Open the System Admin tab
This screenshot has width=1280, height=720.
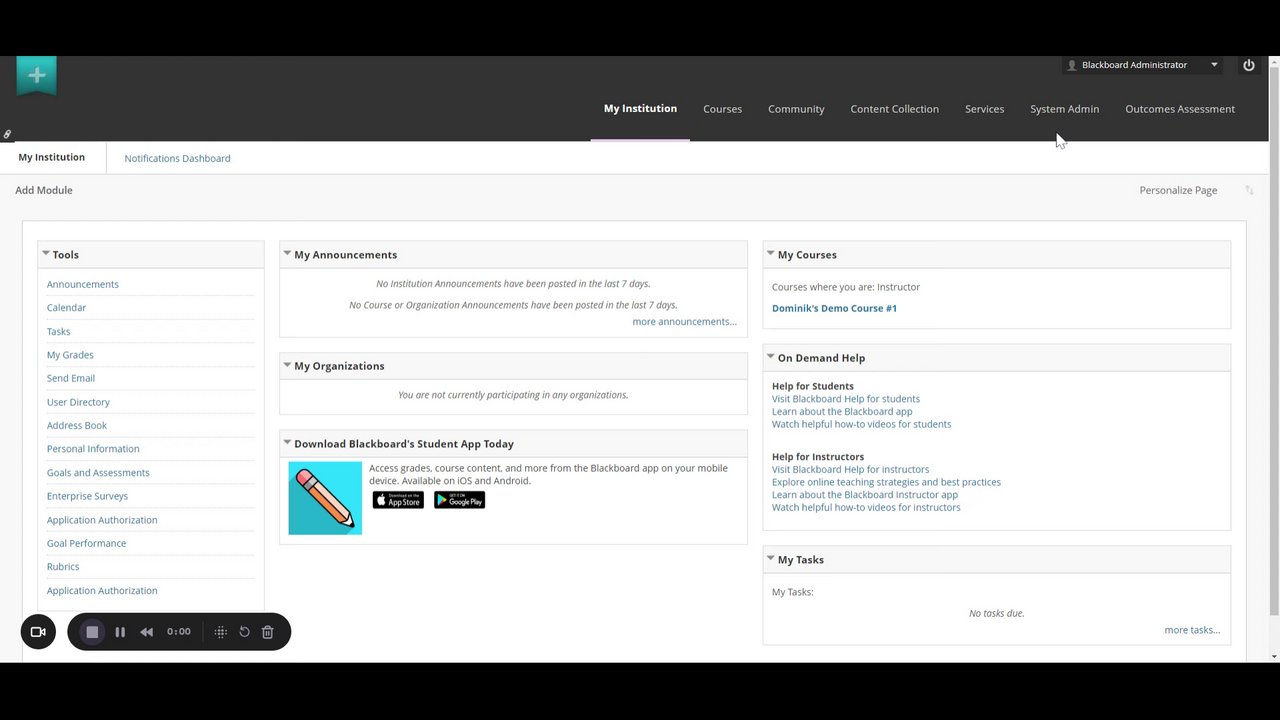tap(1064, 109)
